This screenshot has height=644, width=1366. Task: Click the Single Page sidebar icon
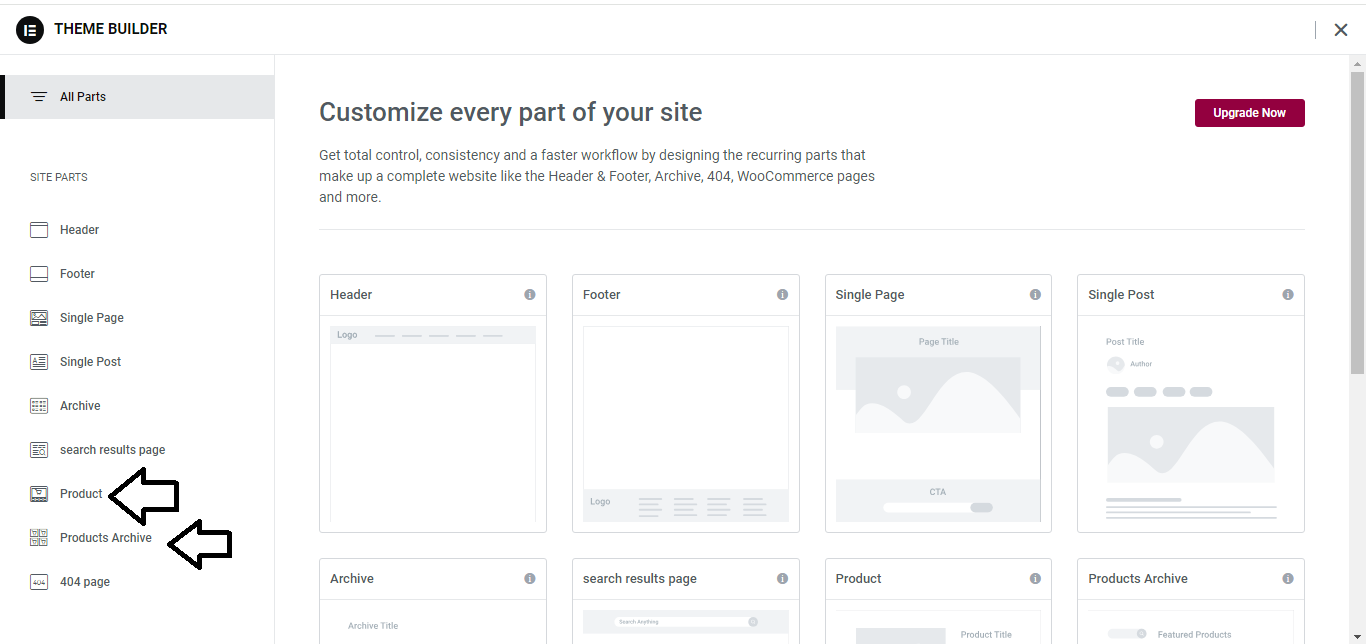coord(39,318)
